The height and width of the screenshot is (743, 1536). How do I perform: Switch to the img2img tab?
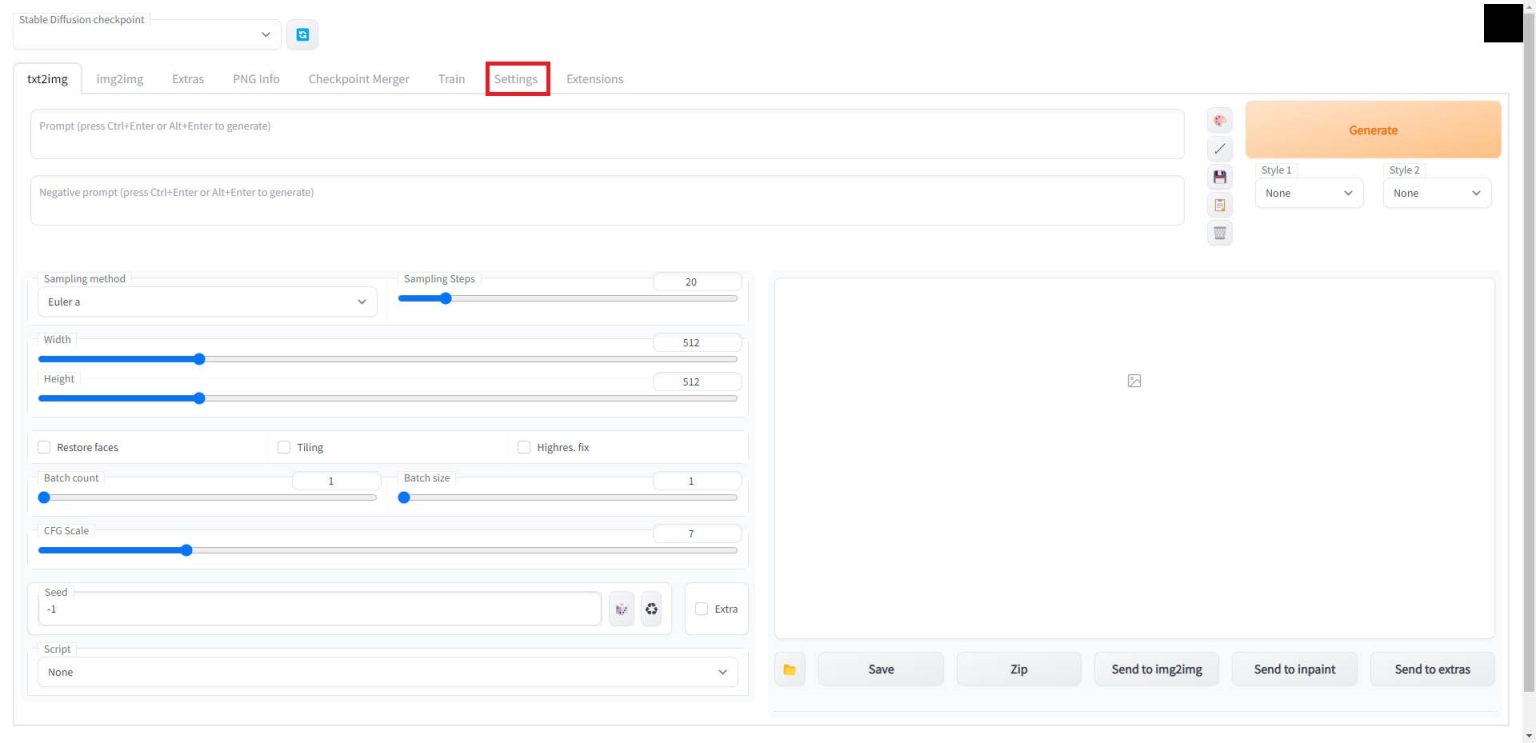point(119,78)
